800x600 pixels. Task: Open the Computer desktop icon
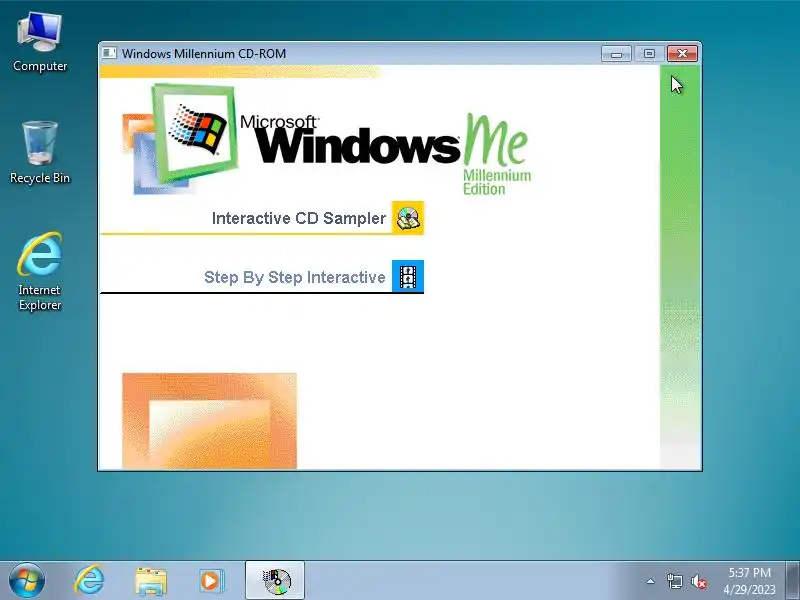pyautogui.click(x=40, y=43)
